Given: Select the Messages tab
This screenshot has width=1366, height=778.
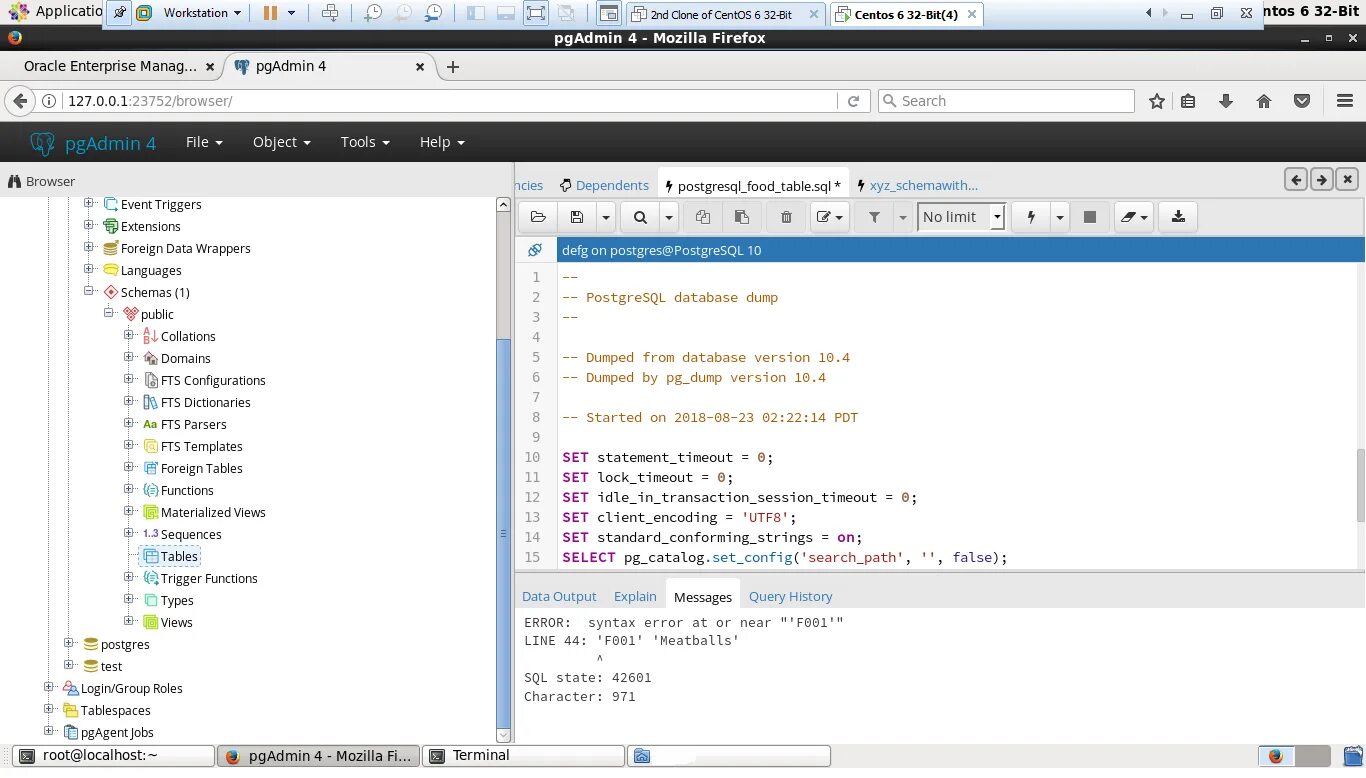Looking at the screenshot, I should coord(703,596).
